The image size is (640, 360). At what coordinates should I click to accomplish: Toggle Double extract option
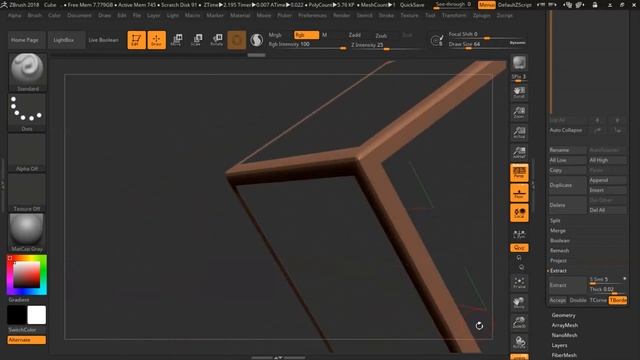coord(578,300)
